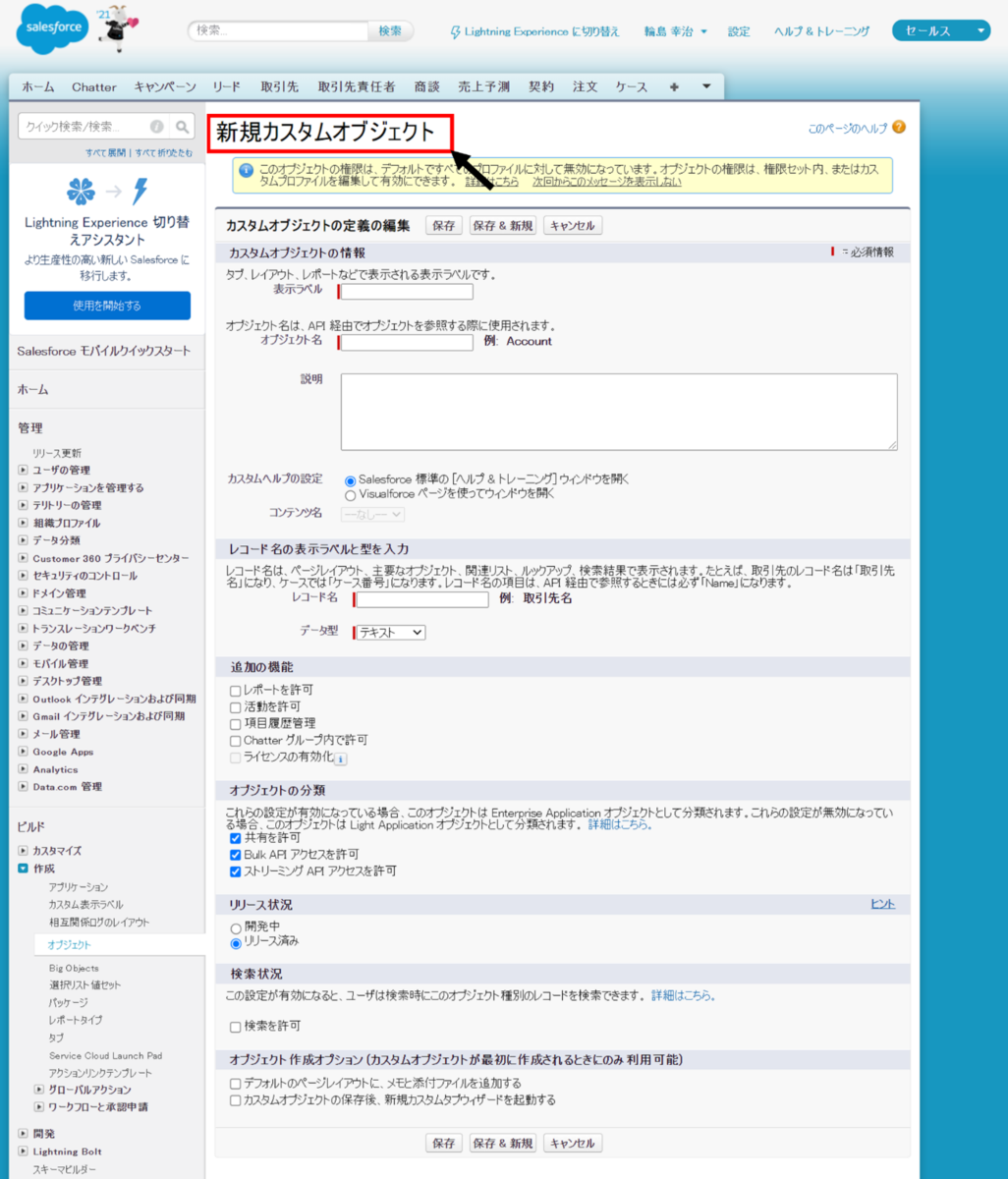Expand ユーザの管理 tree node
Image resolution: width=1008 pixels, height=1179 pixels.
pyautogui.click(x=24, y=471)
